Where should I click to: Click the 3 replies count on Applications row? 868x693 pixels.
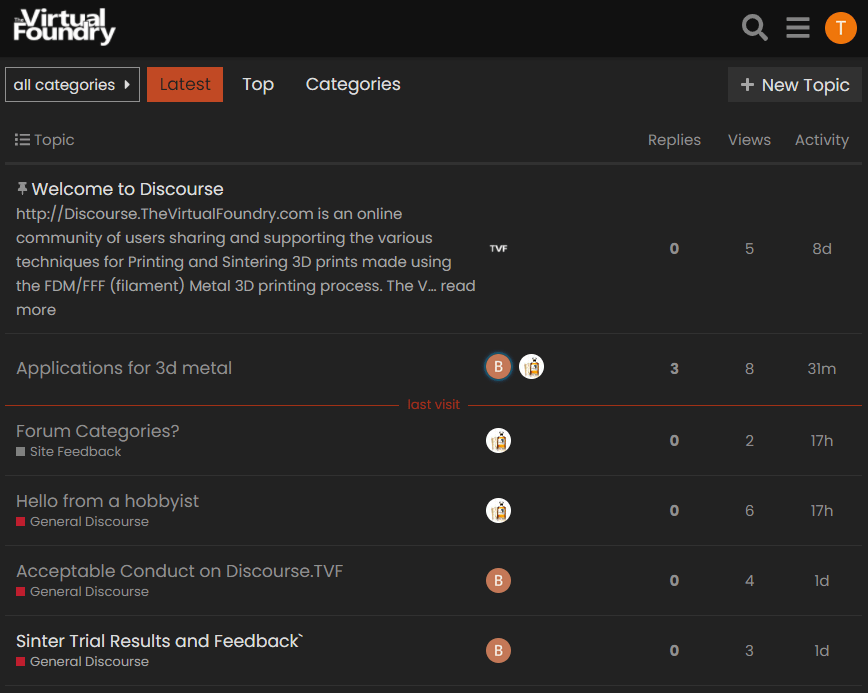(x=674, y=369)
